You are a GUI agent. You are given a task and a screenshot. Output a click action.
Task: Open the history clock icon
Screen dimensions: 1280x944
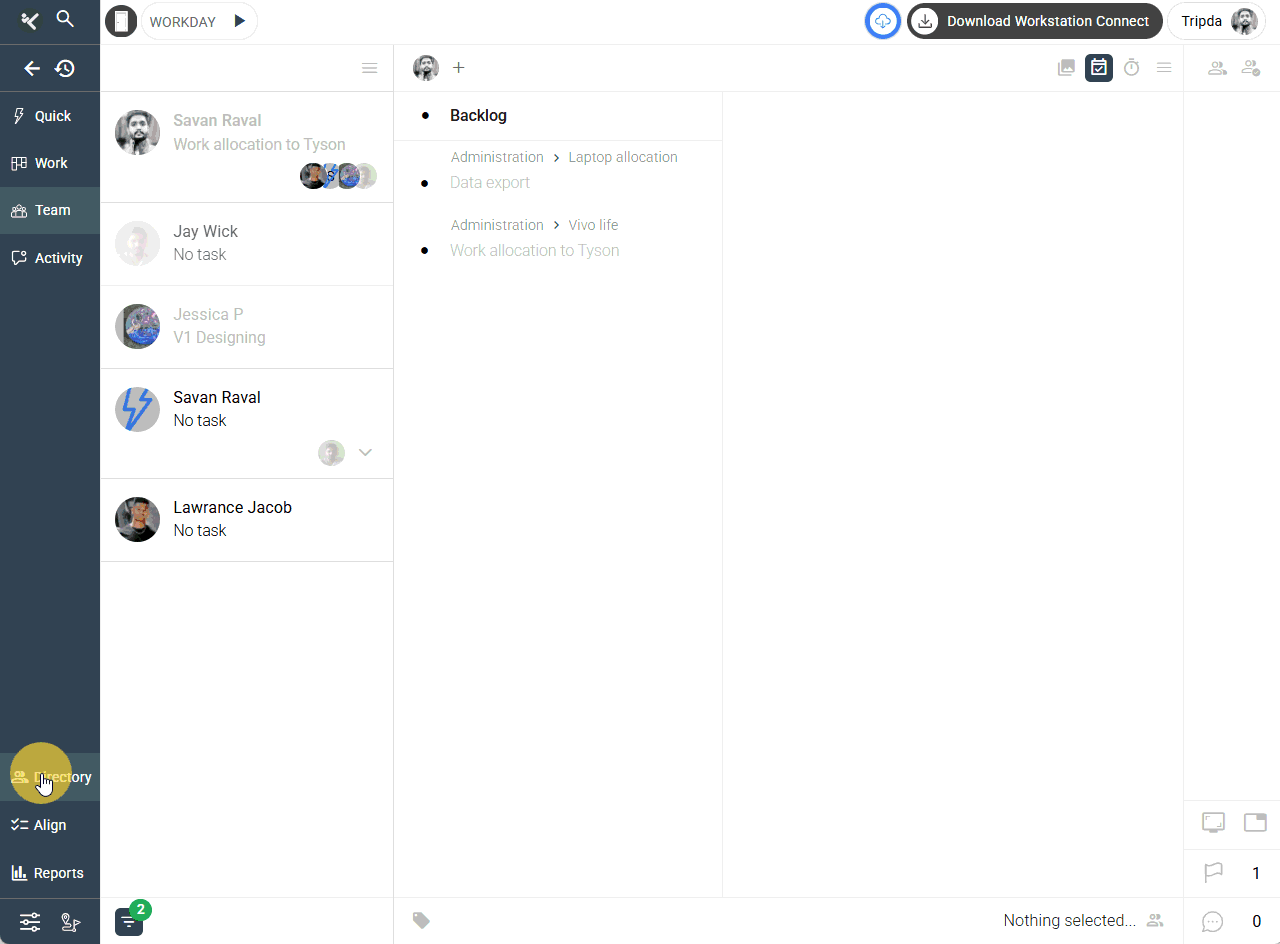pyautogui.click(x=65, y=69)
